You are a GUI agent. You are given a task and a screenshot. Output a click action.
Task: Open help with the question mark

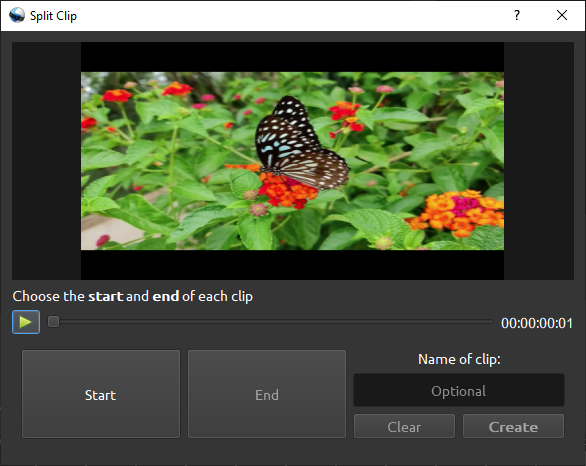click(x=517, y=15)
